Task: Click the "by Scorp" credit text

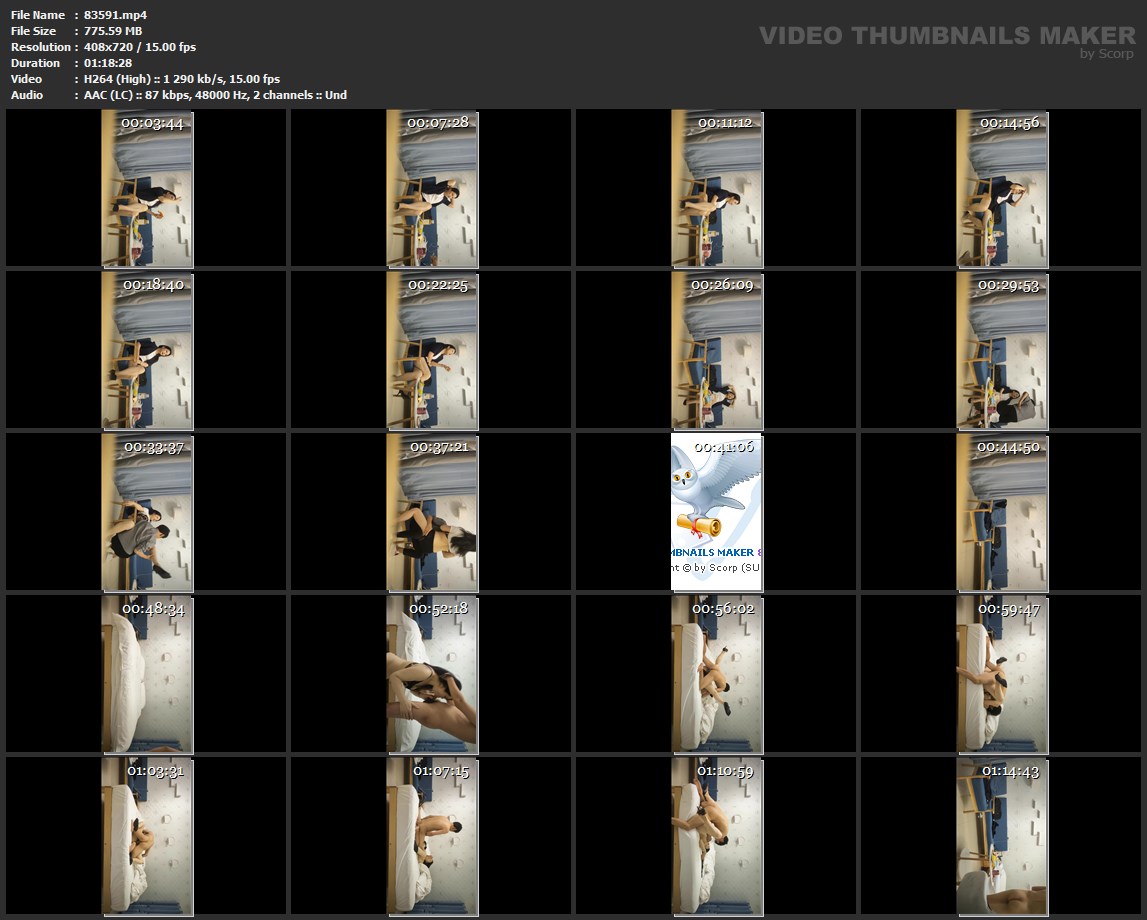Action: (1107, 54)
